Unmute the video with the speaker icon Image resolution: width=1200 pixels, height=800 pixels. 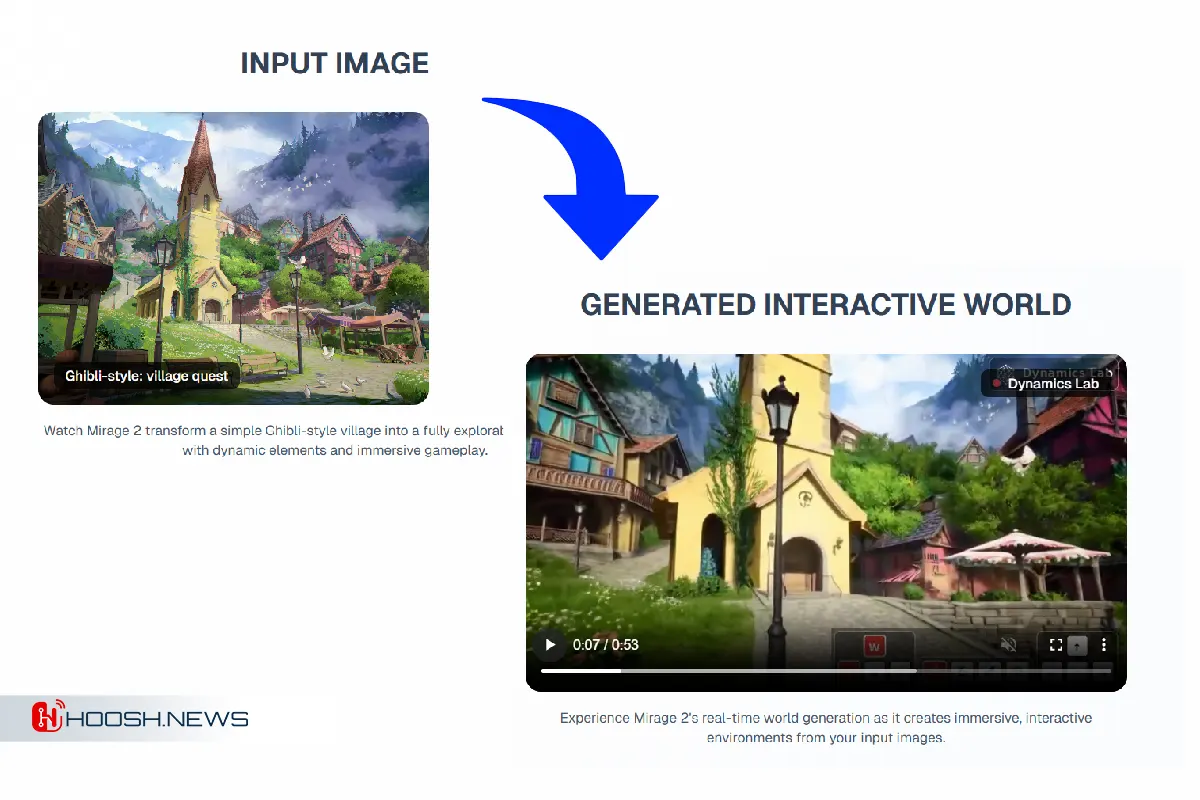[1009, 645]
